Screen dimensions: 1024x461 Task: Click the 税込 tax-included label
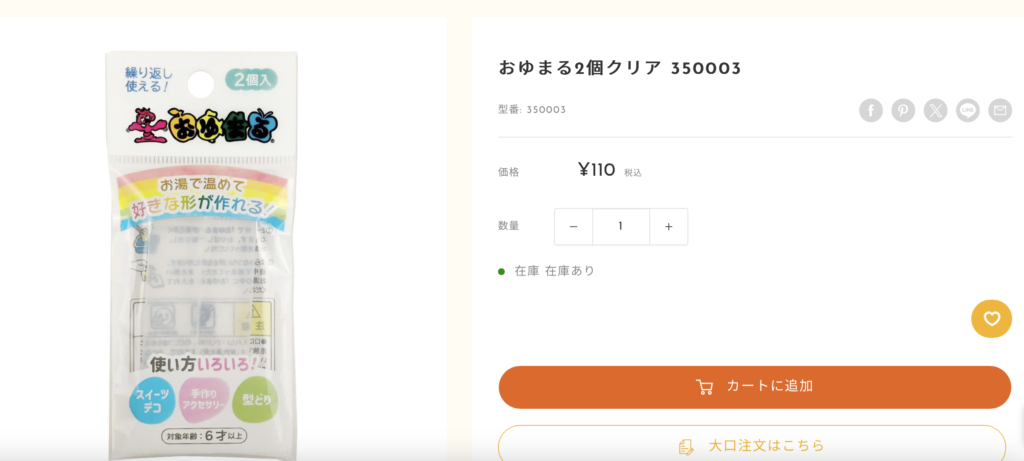(633, 173)
